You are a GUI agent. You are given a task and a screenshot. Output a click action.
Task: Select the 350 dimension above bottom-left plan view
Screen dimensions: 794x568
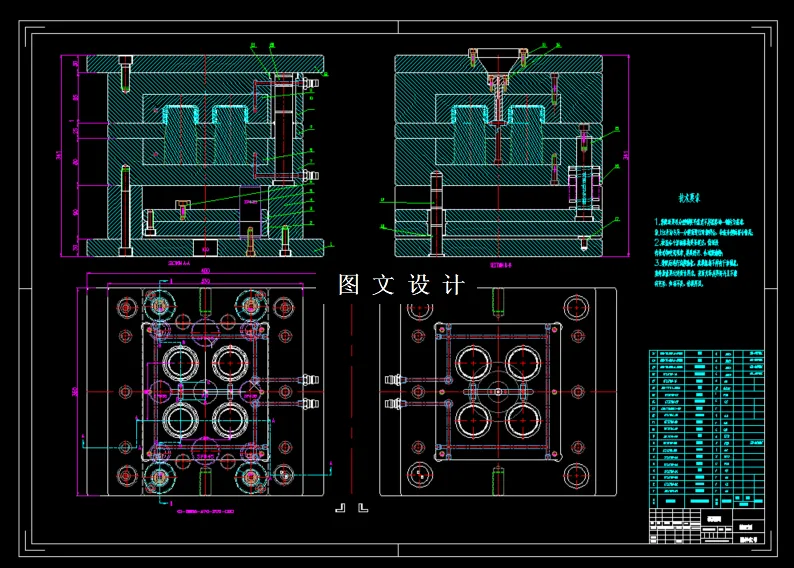point(205,281)
